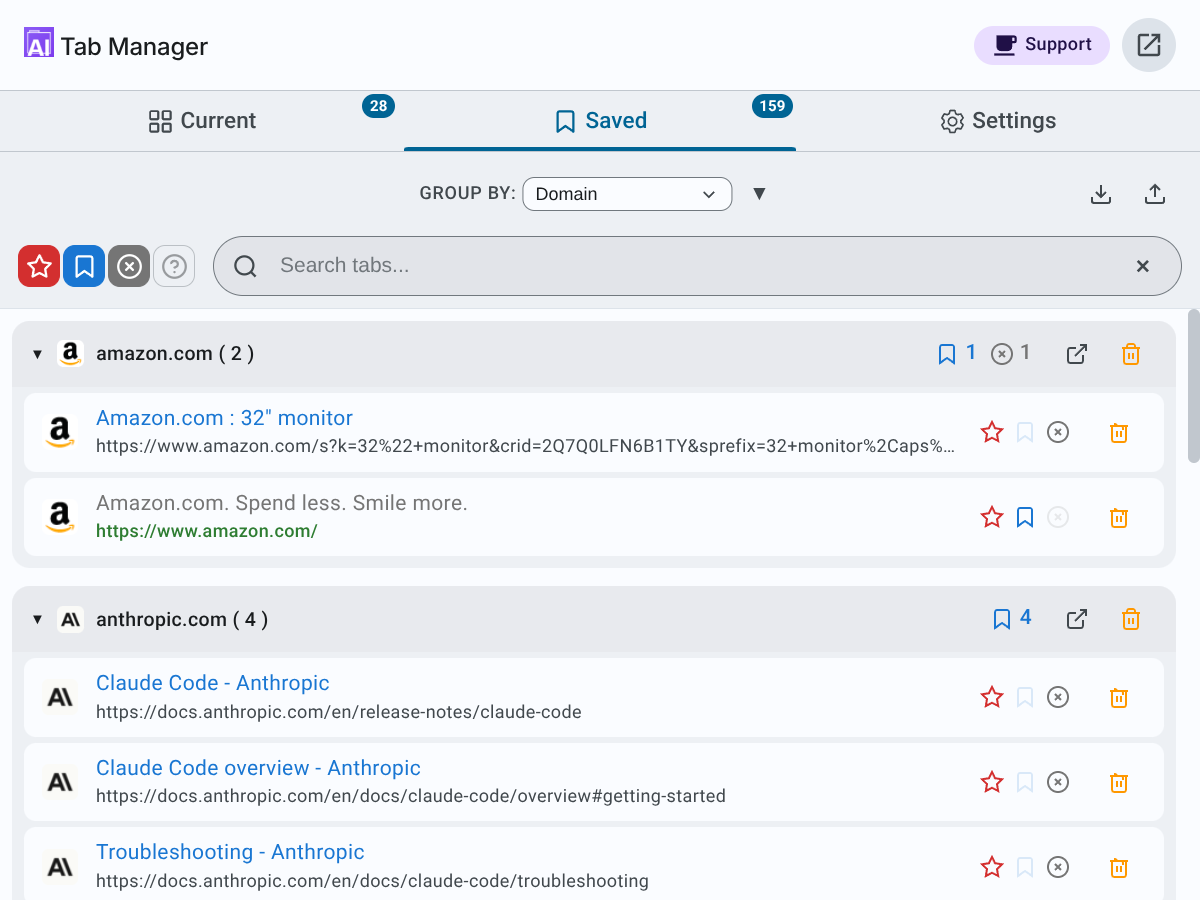Click the Search tabs input field

pyautogui.click(x=697, y=266)
